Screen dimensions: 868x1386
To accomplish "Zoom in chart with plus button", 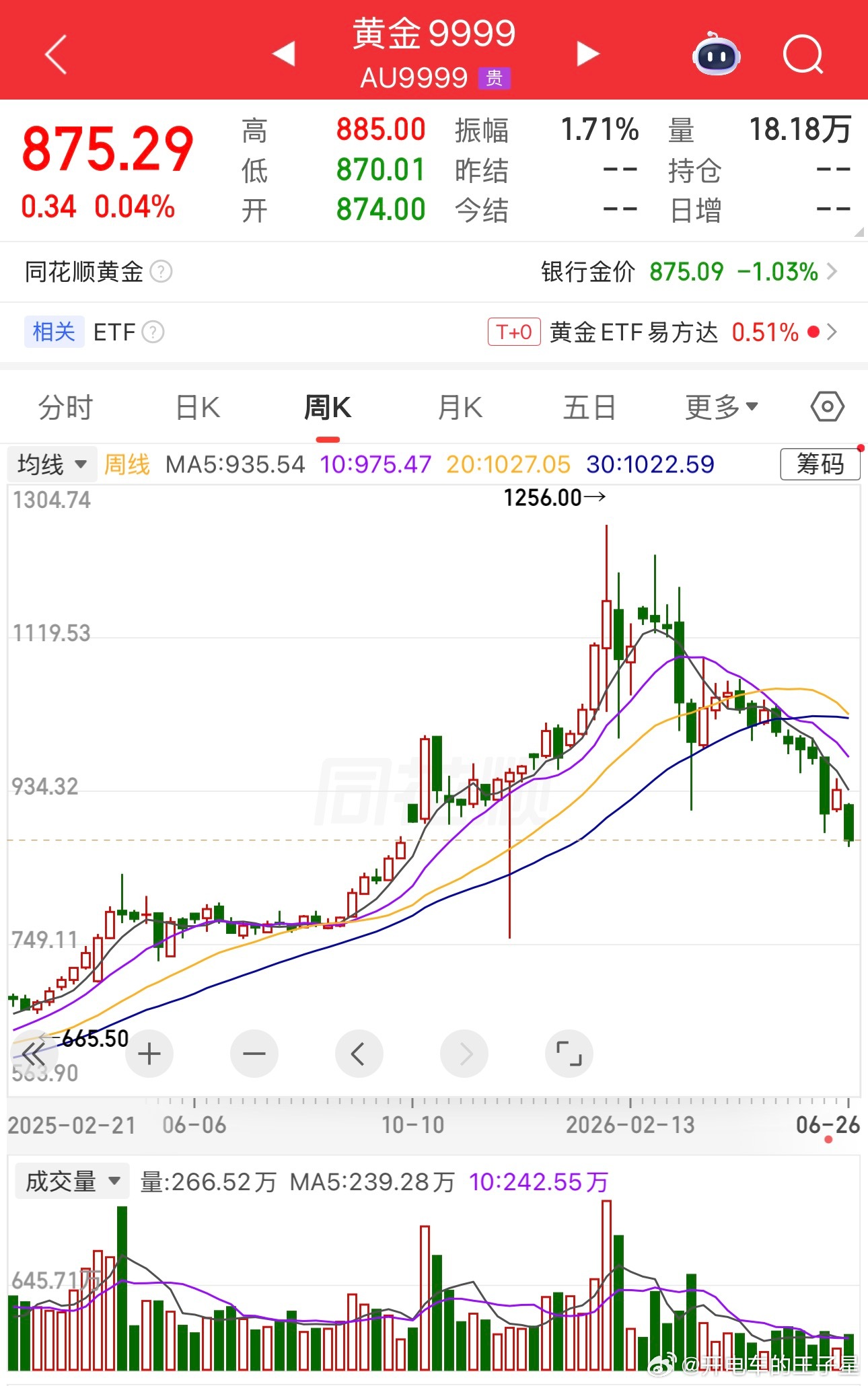I will 149,1054.
